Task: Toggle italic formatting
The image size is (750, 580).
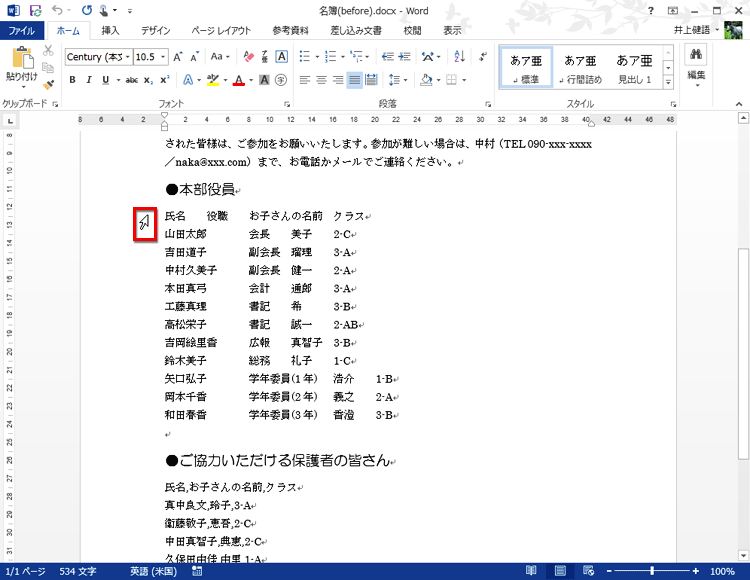Action: pyautogui.click(x=89, y=80)
